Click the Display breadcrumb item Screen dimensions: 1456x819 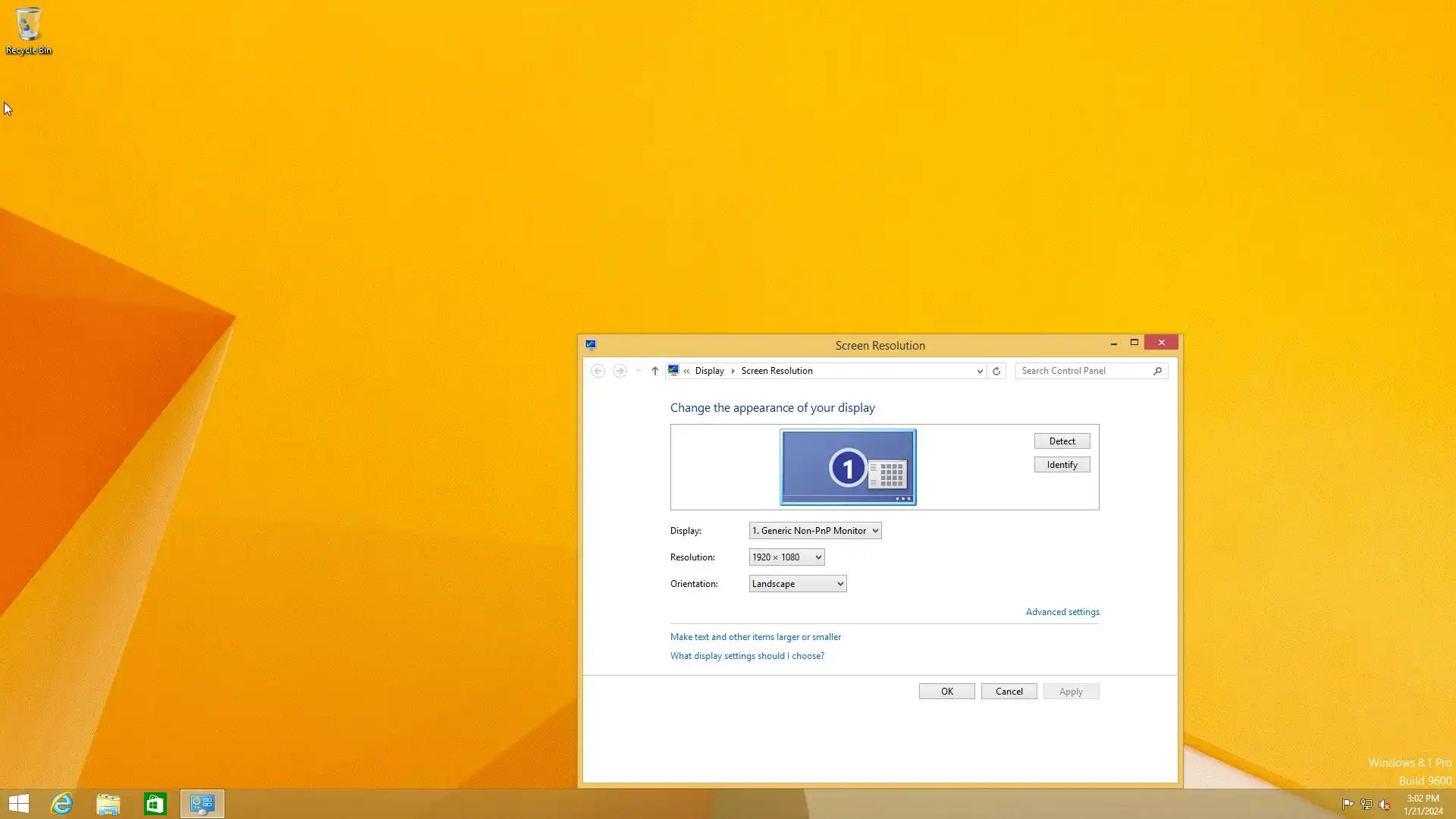pos(709,371)
